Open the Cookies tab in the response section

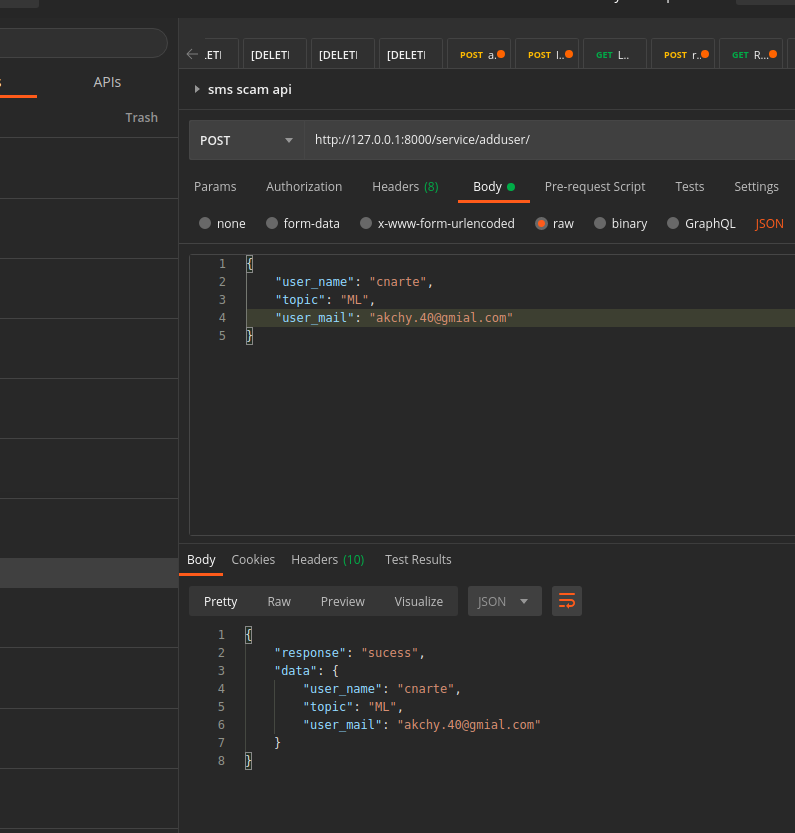click(253, 559)
